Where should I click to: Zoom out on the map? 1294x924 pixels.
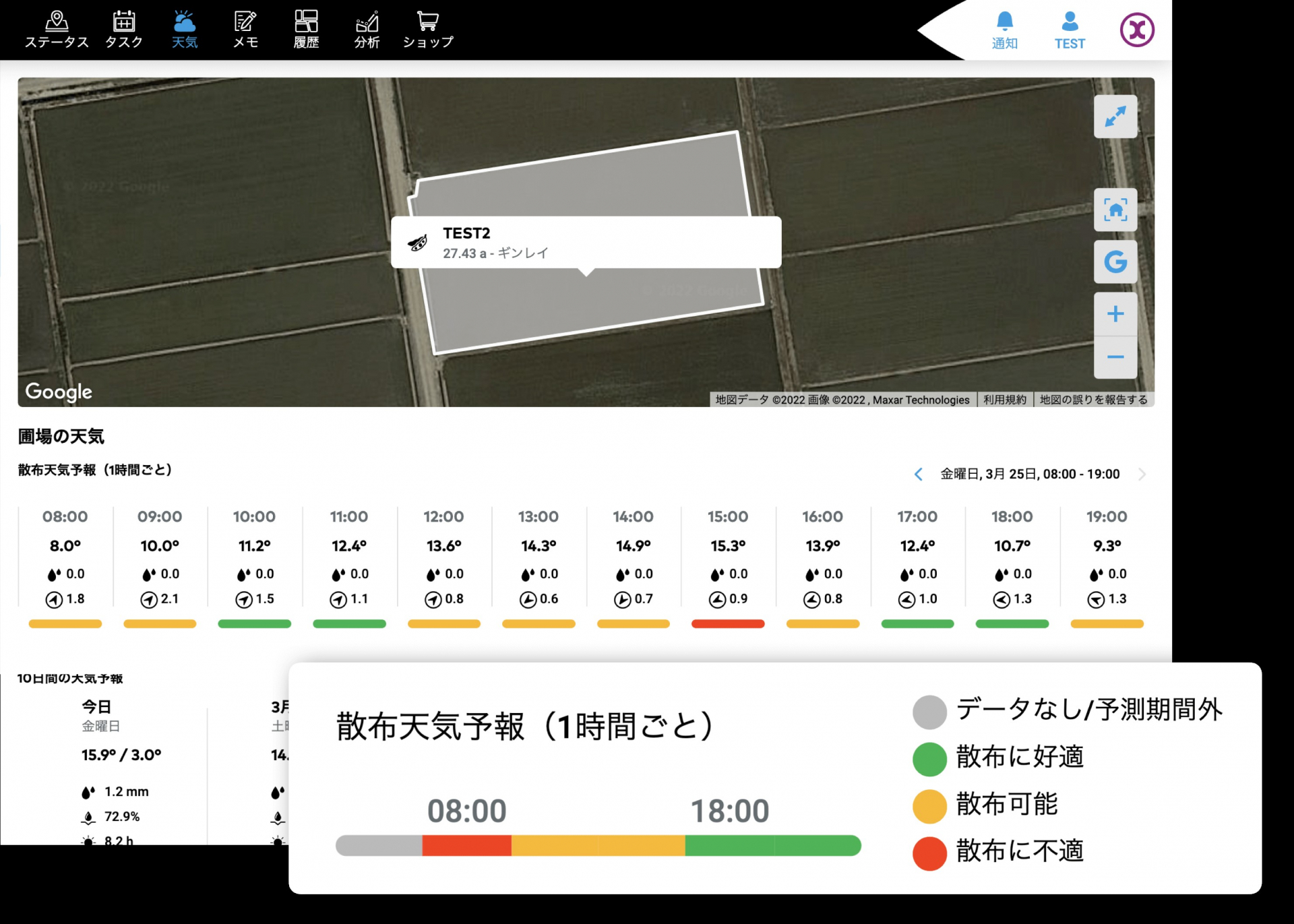click(x=1115, y=357)
